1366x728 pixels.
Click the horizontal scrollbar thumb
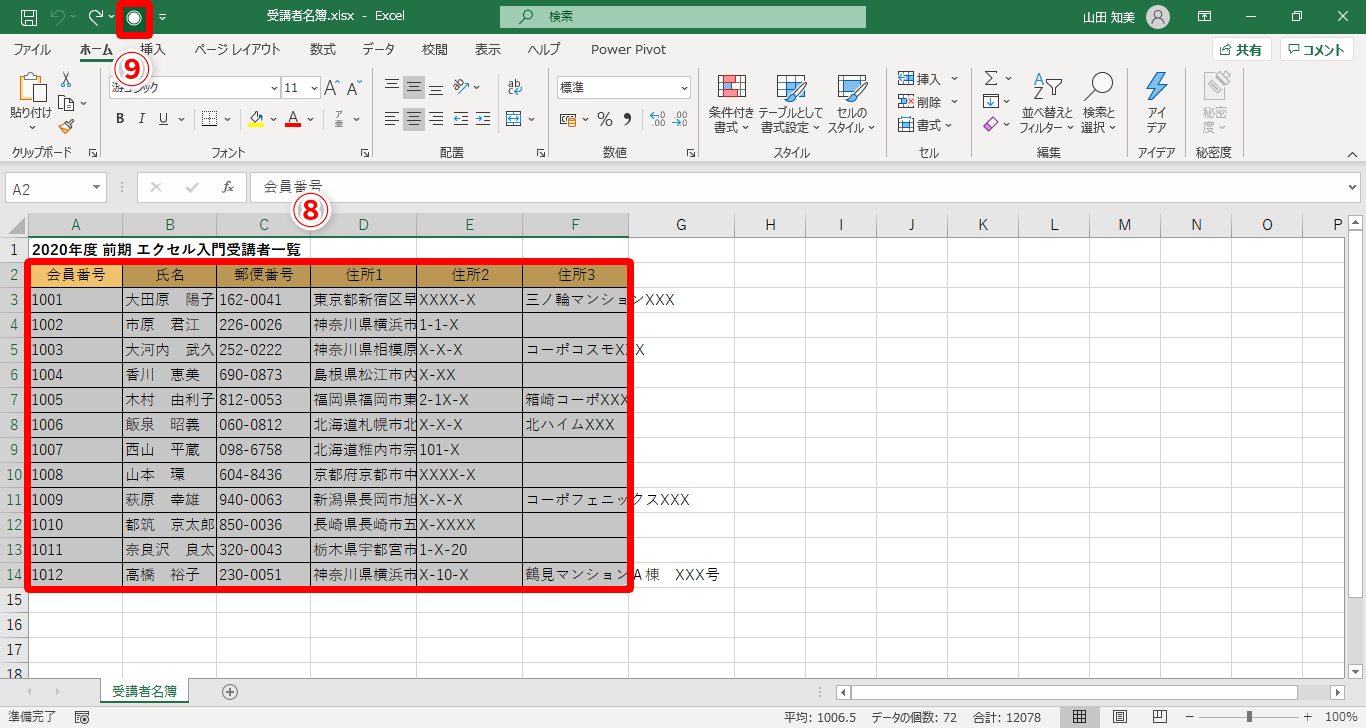tap(1075, 692)
